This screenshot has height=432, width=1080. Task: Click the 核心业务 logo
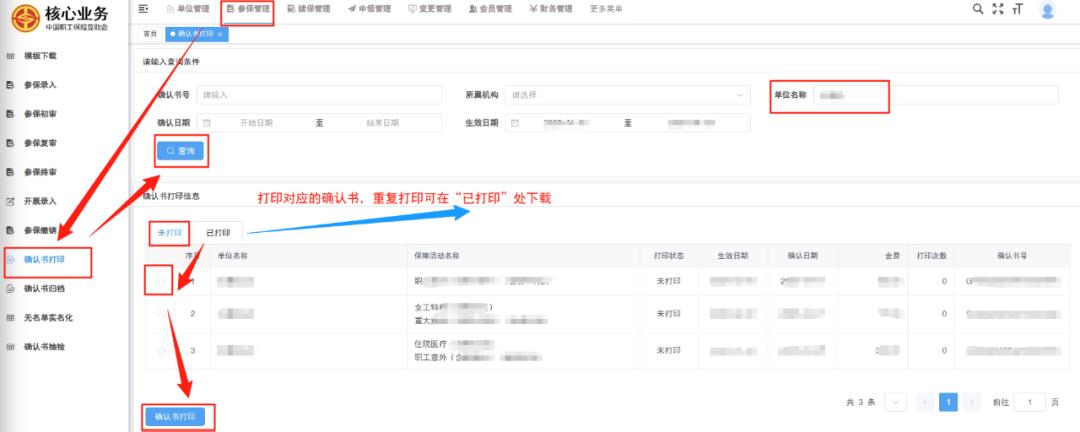(x=60, y=17)
